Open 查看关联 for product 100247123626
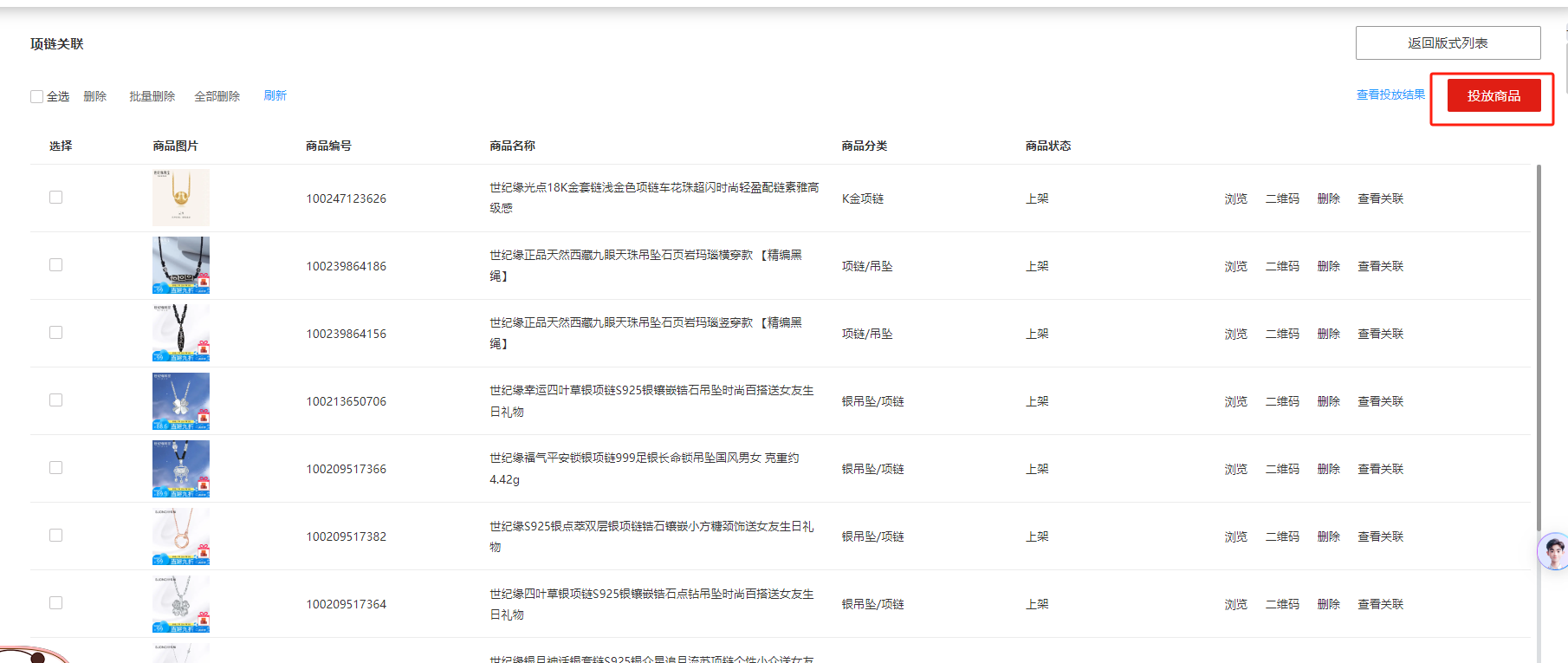 (1380, 198)
